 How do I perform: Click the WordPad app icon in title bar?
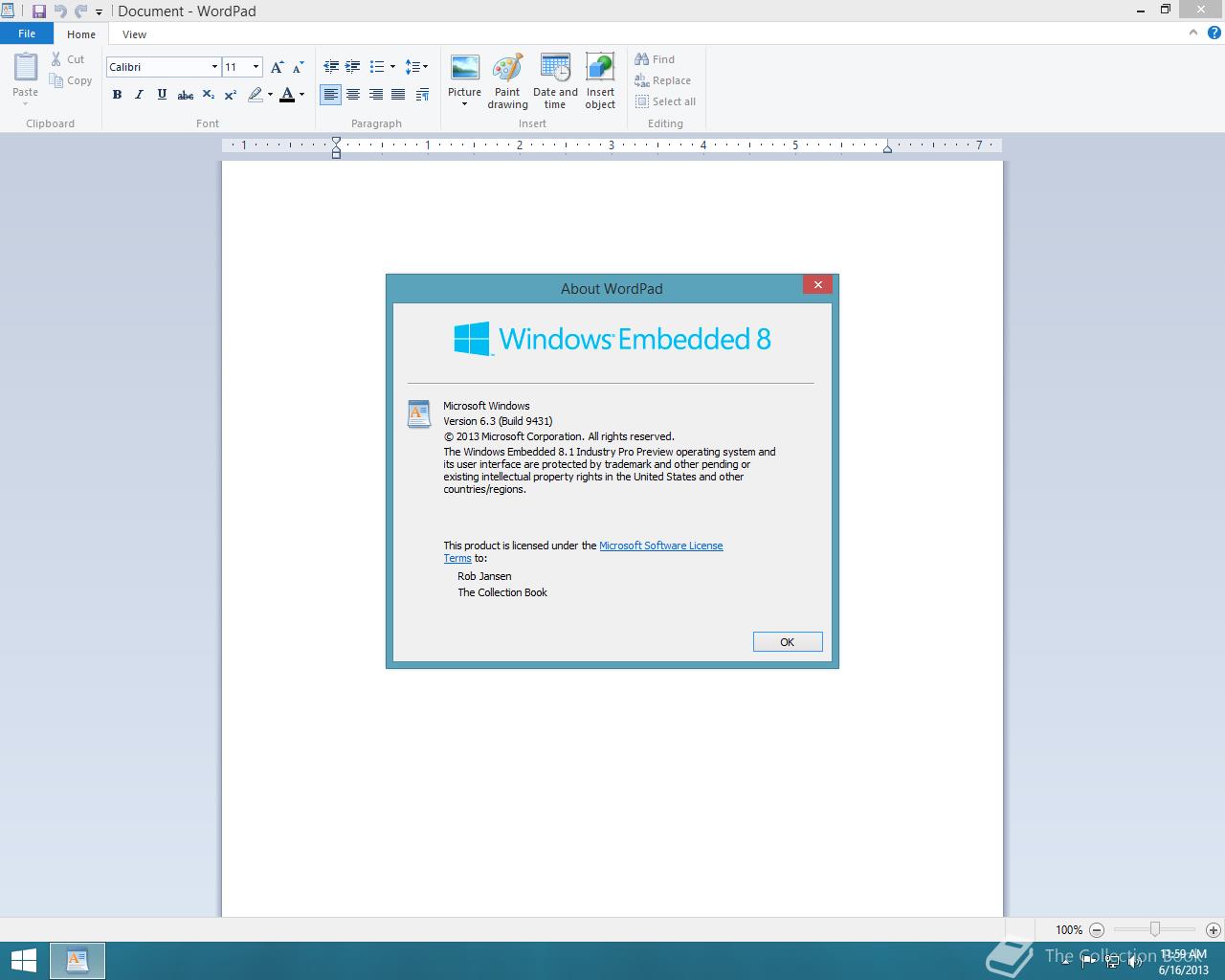tap(8, 11)
